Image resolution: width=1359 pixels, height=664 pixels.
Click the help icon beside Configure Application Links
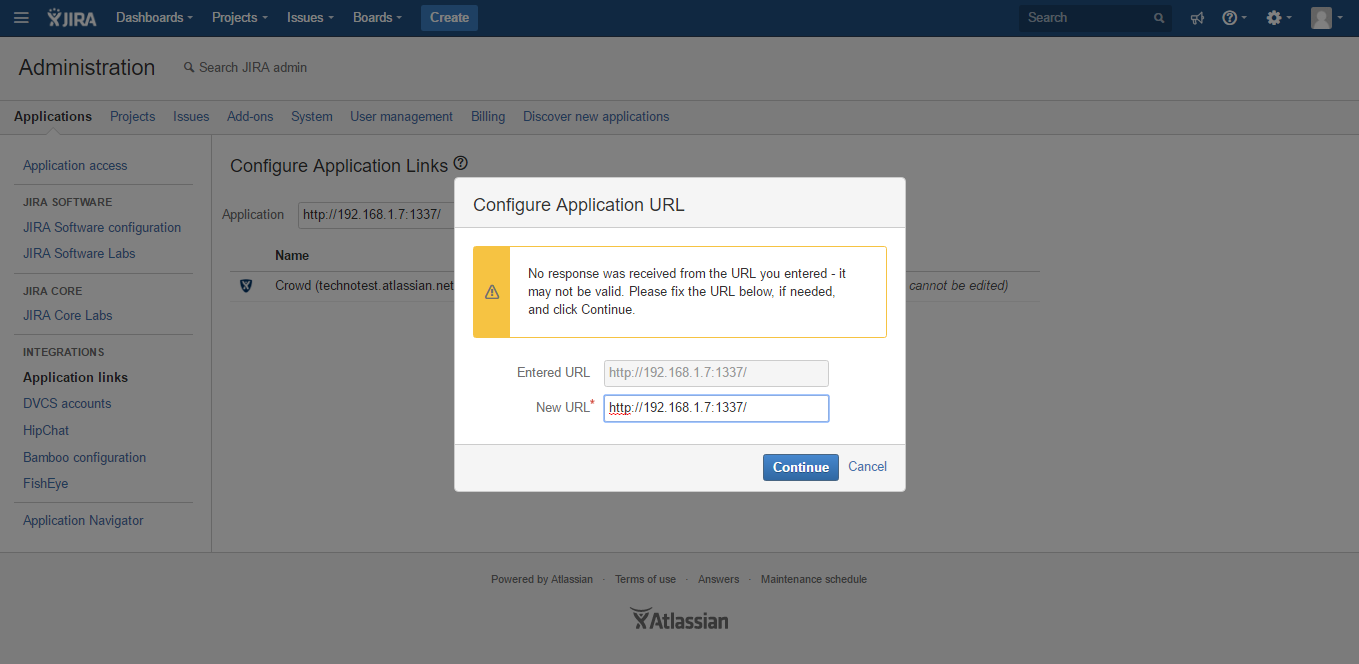461,163
